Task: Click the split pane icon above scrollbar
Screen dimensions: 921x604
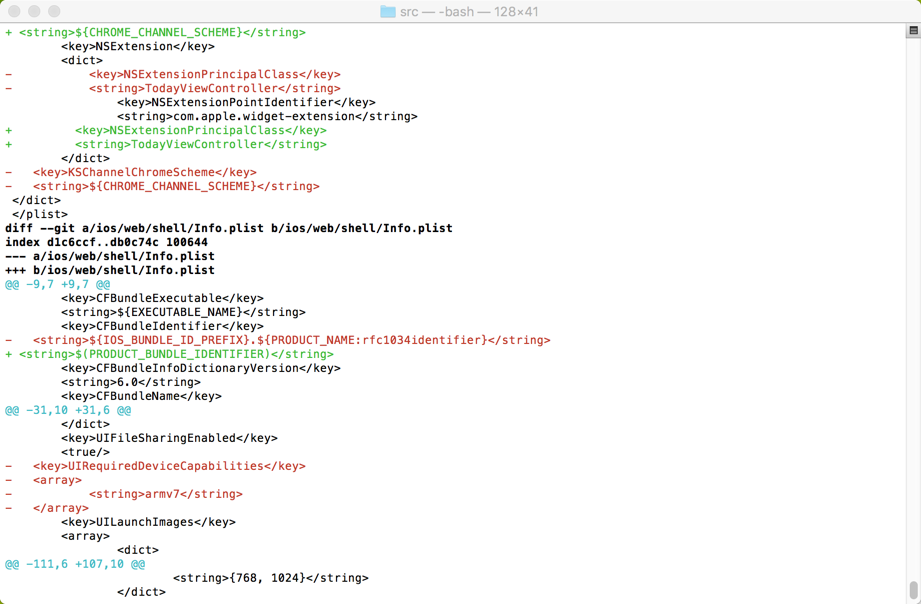Action: point(913,32)
